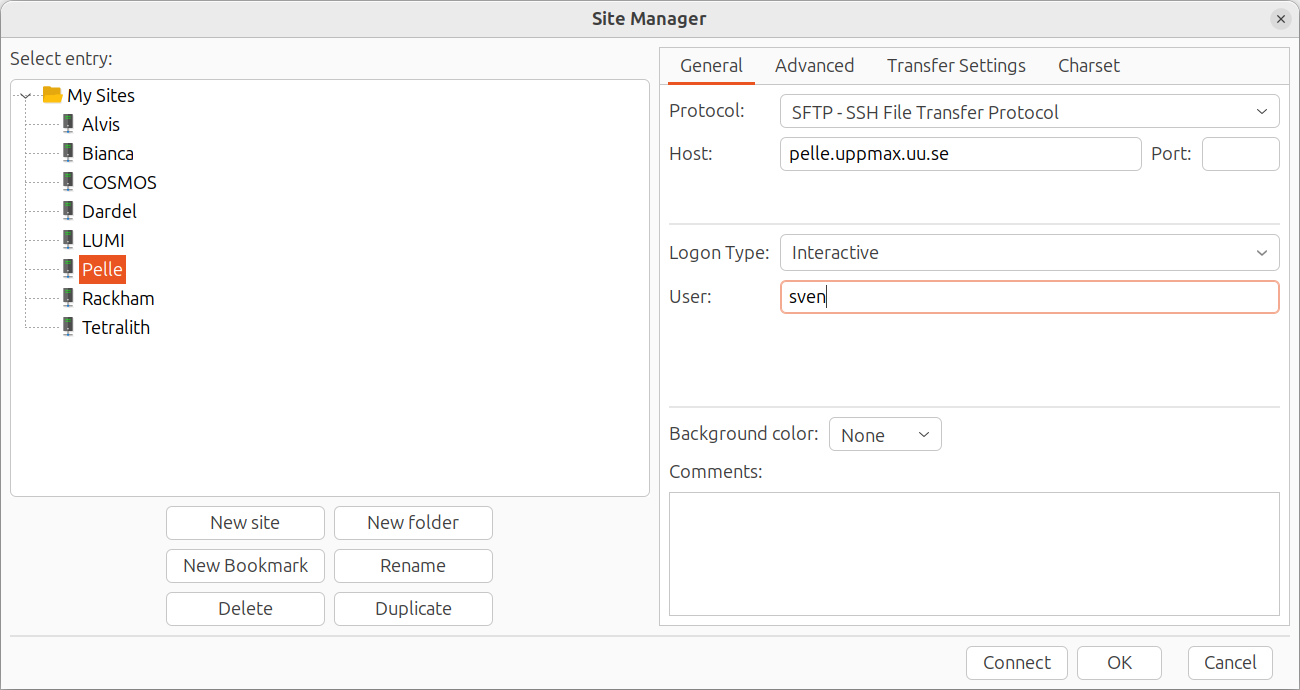1300x690 pixels.
Task: Click the server icon beside LUMI
Action: (68, 240)
